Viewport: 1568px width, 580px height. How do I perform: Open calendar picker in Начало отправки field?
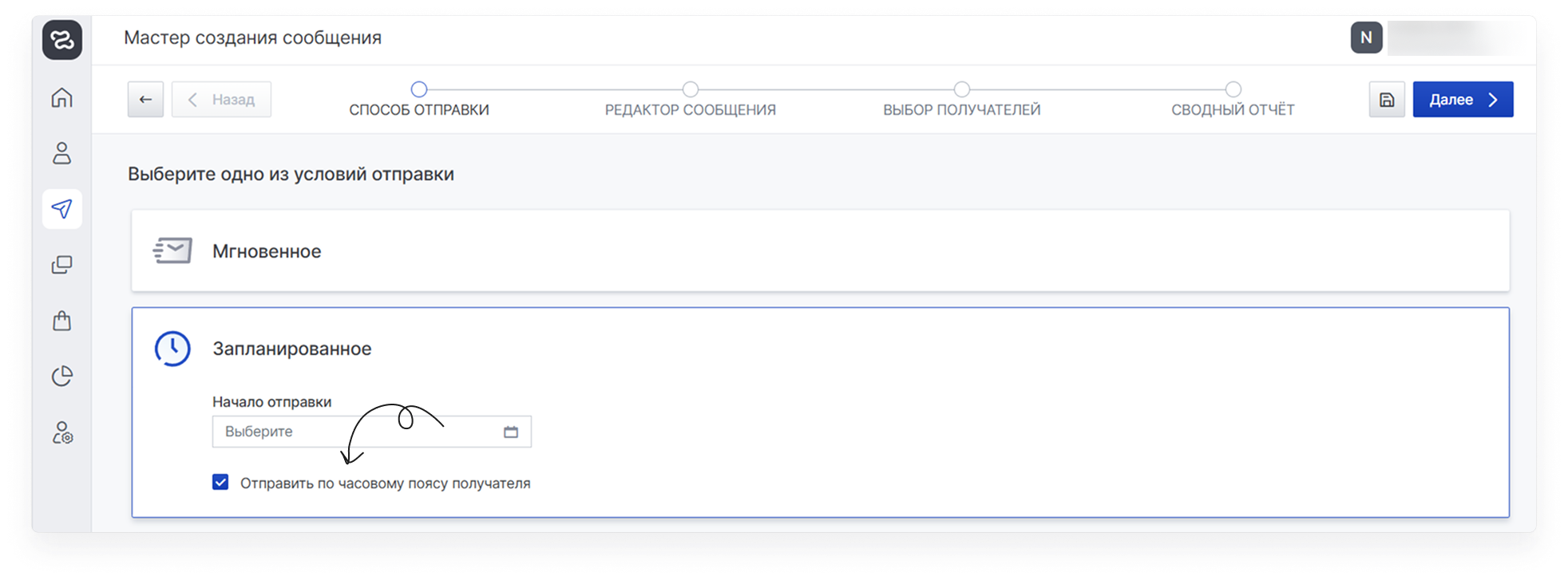click(x=511, y=432)
